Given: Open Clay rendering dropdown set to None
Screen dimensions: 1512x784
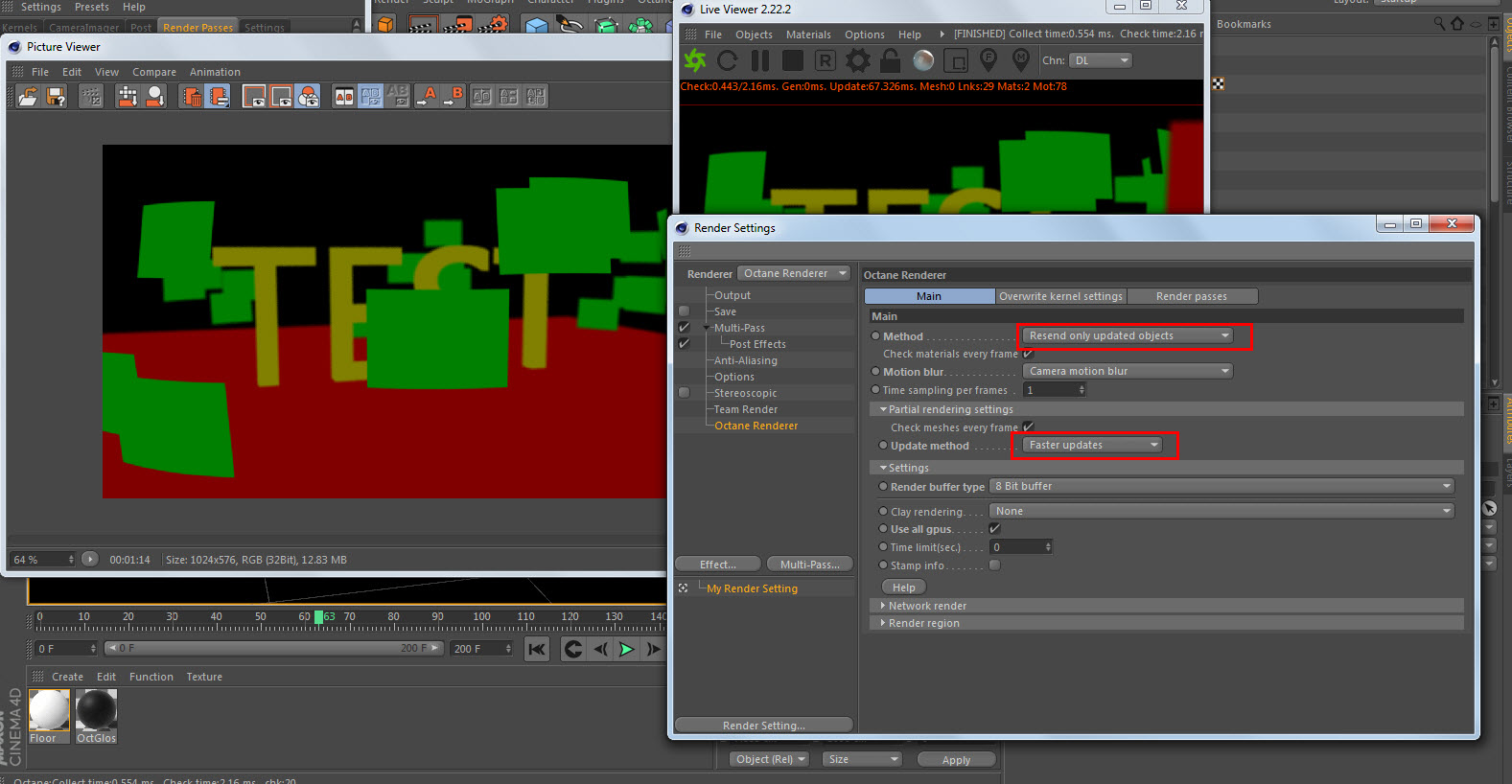Looking at the screenshot, I should [1221, 511].
